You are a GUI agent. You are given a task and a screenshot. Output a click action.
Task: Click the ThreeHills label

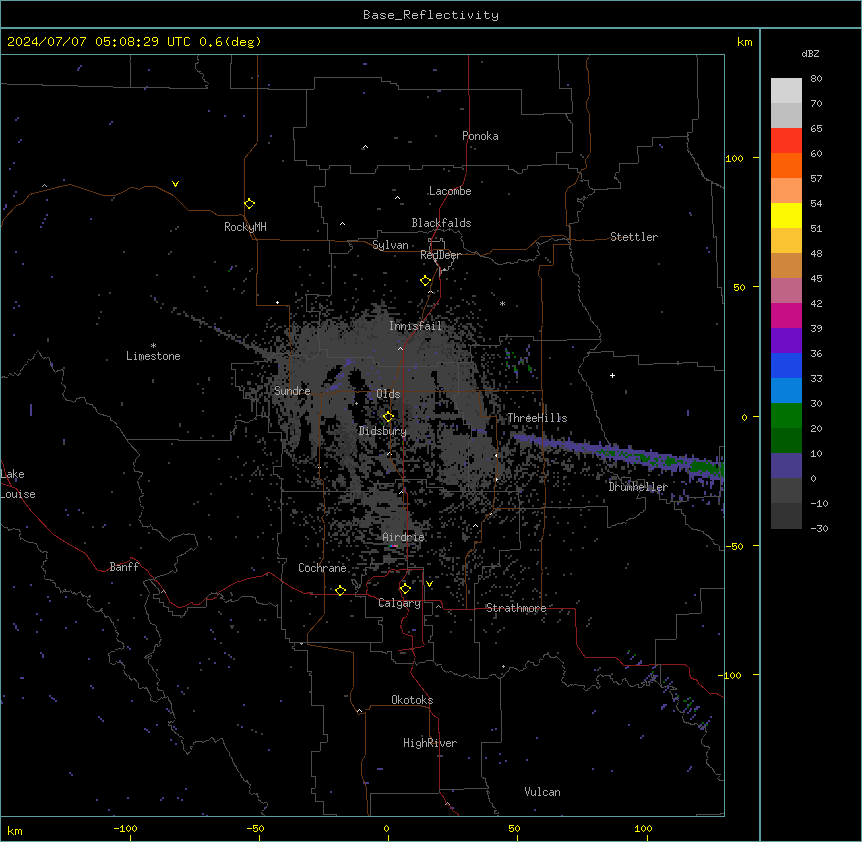pos(537,418)
